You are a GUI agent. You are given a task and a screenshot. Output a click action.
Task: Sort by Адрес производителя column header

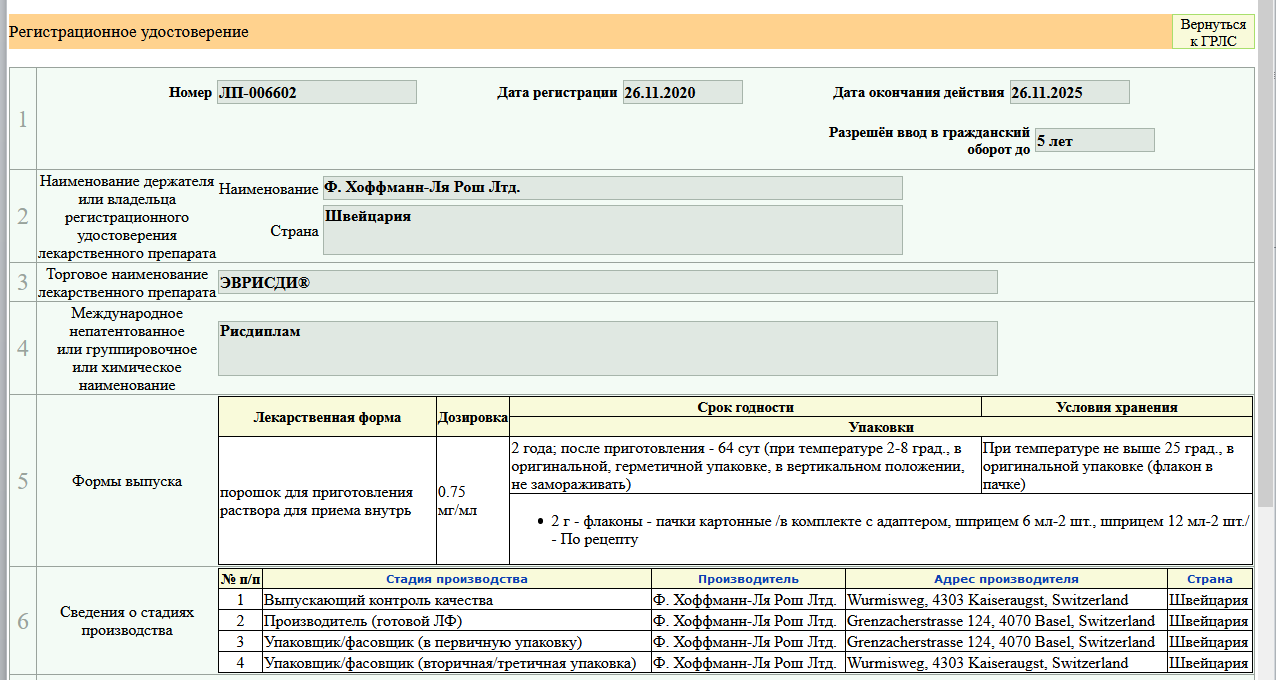[1006, 579]
